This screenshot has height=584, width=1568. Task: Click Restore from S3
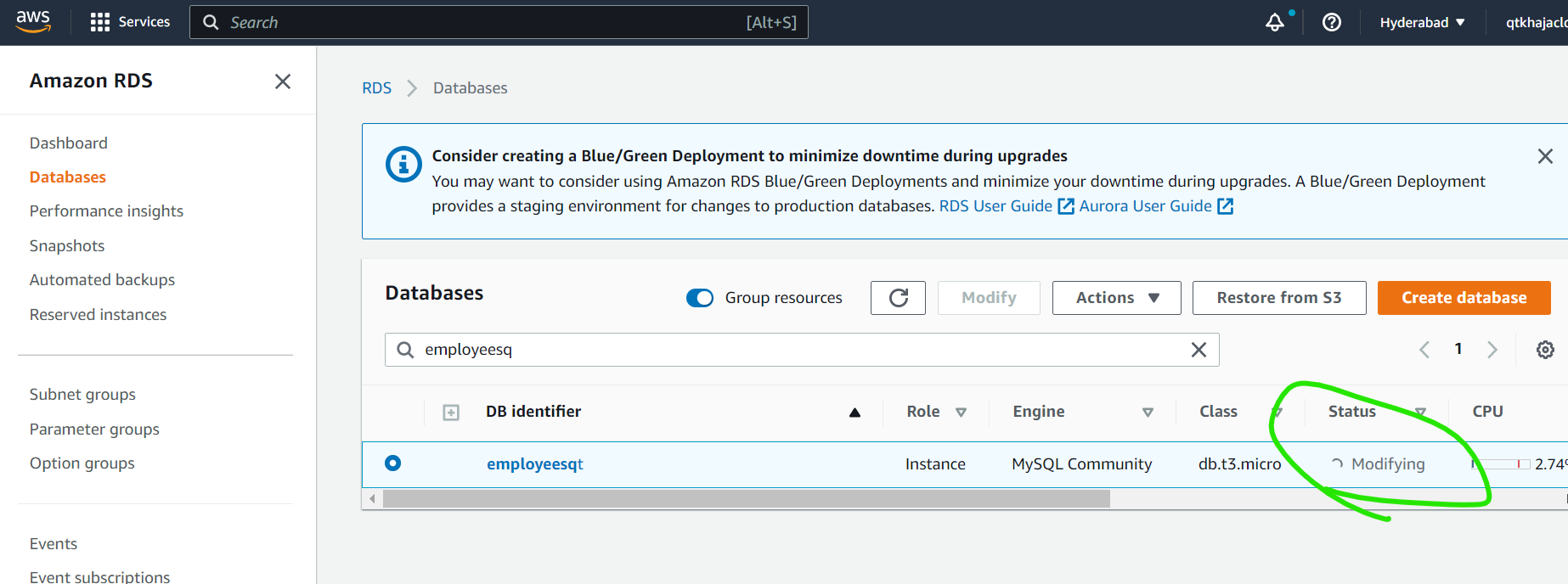[x=1279, y=298]
